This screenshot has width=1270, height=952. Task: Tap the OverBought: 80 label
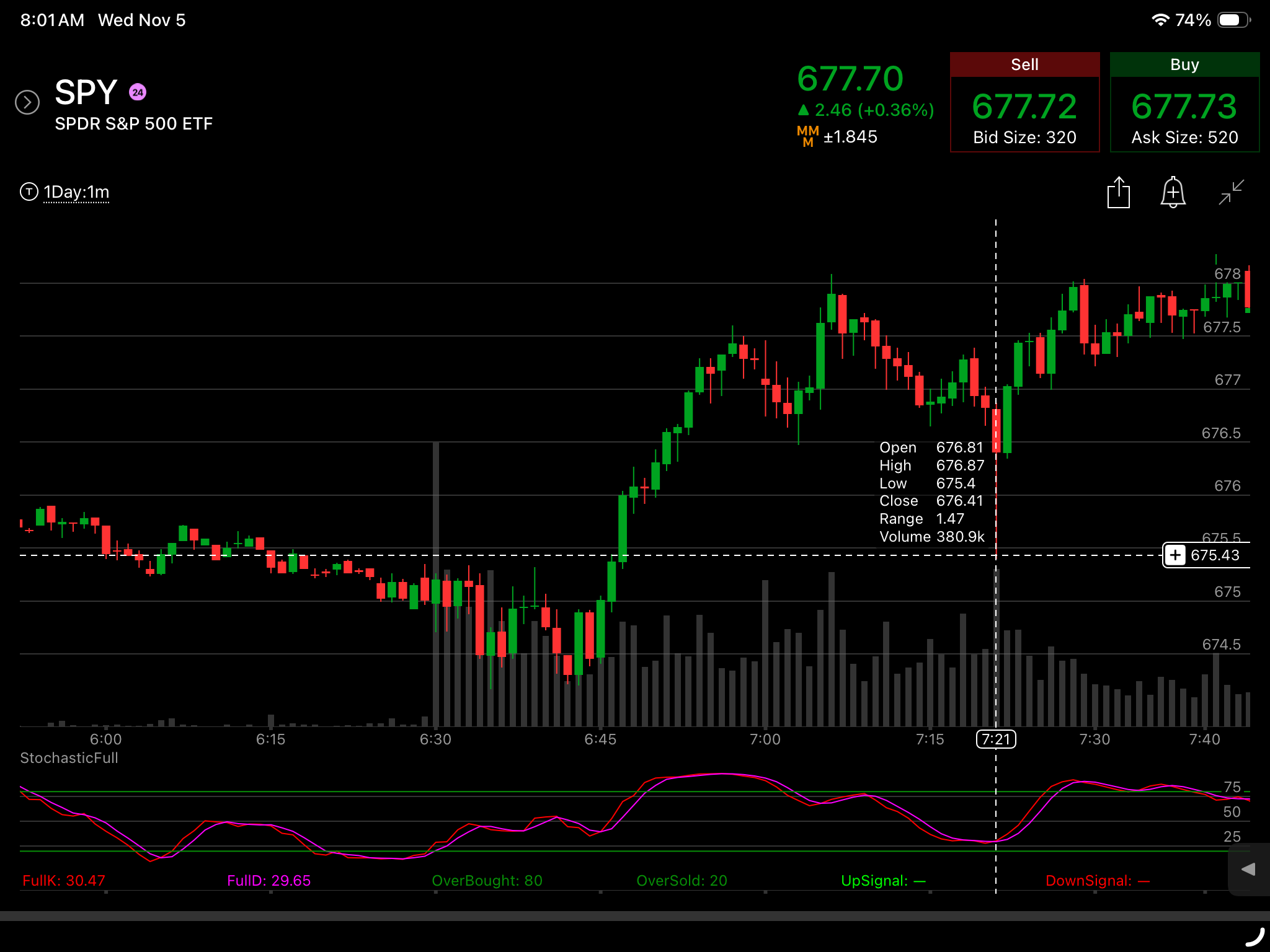pyautogui.click(x=487, y=881)
